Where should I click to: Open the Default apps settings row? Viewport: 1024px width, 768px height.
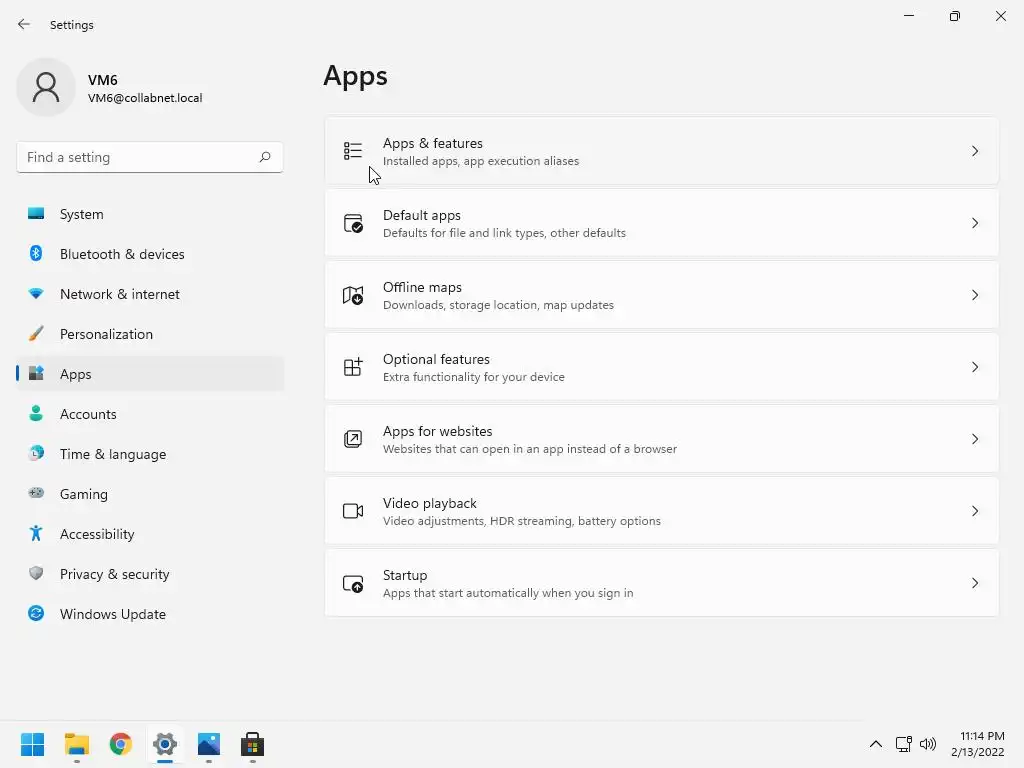[660, 223]
